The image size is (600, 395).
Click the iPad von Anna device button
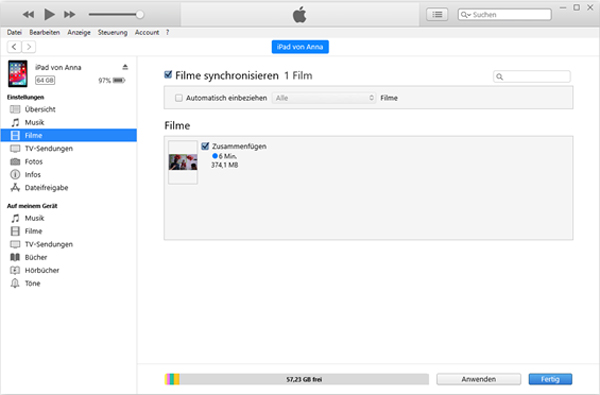pyautogui.click(x=300, y=47)
